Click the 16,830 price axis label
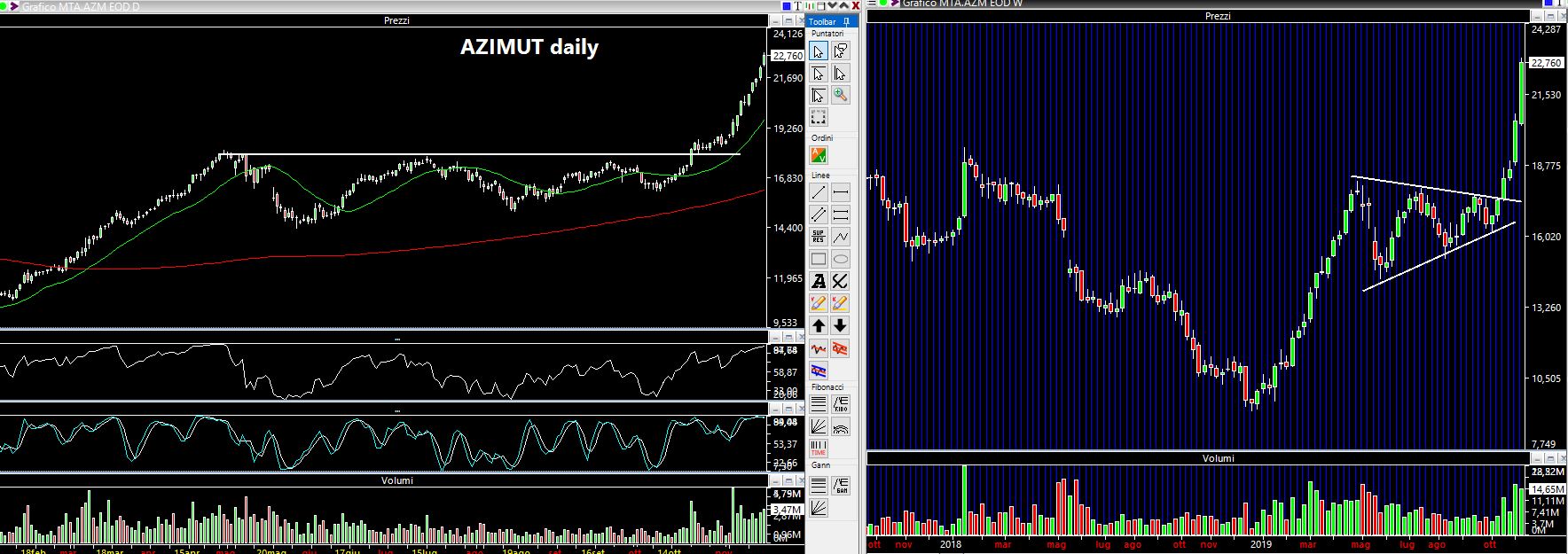The width and height of the screenshot is (1568, 554). [788, 178]
